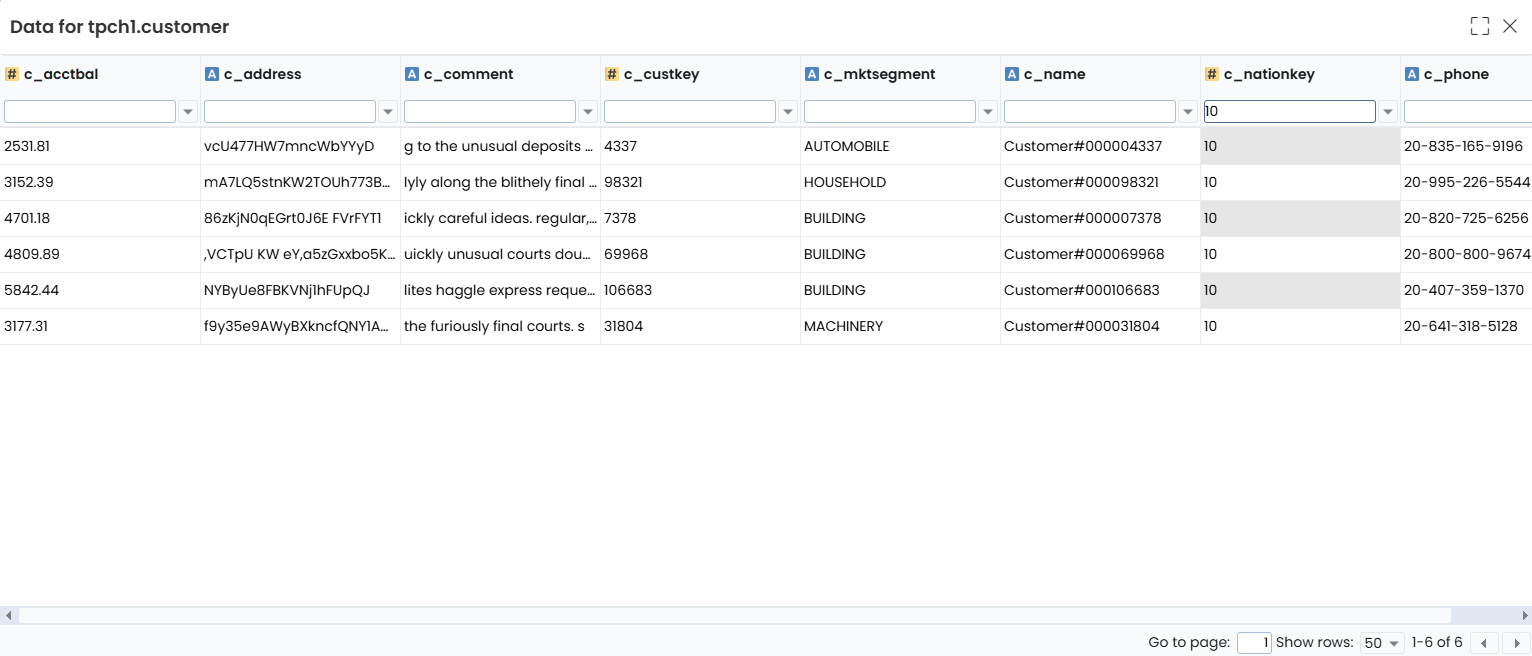Click text type icon of c_address

point(212,74)
